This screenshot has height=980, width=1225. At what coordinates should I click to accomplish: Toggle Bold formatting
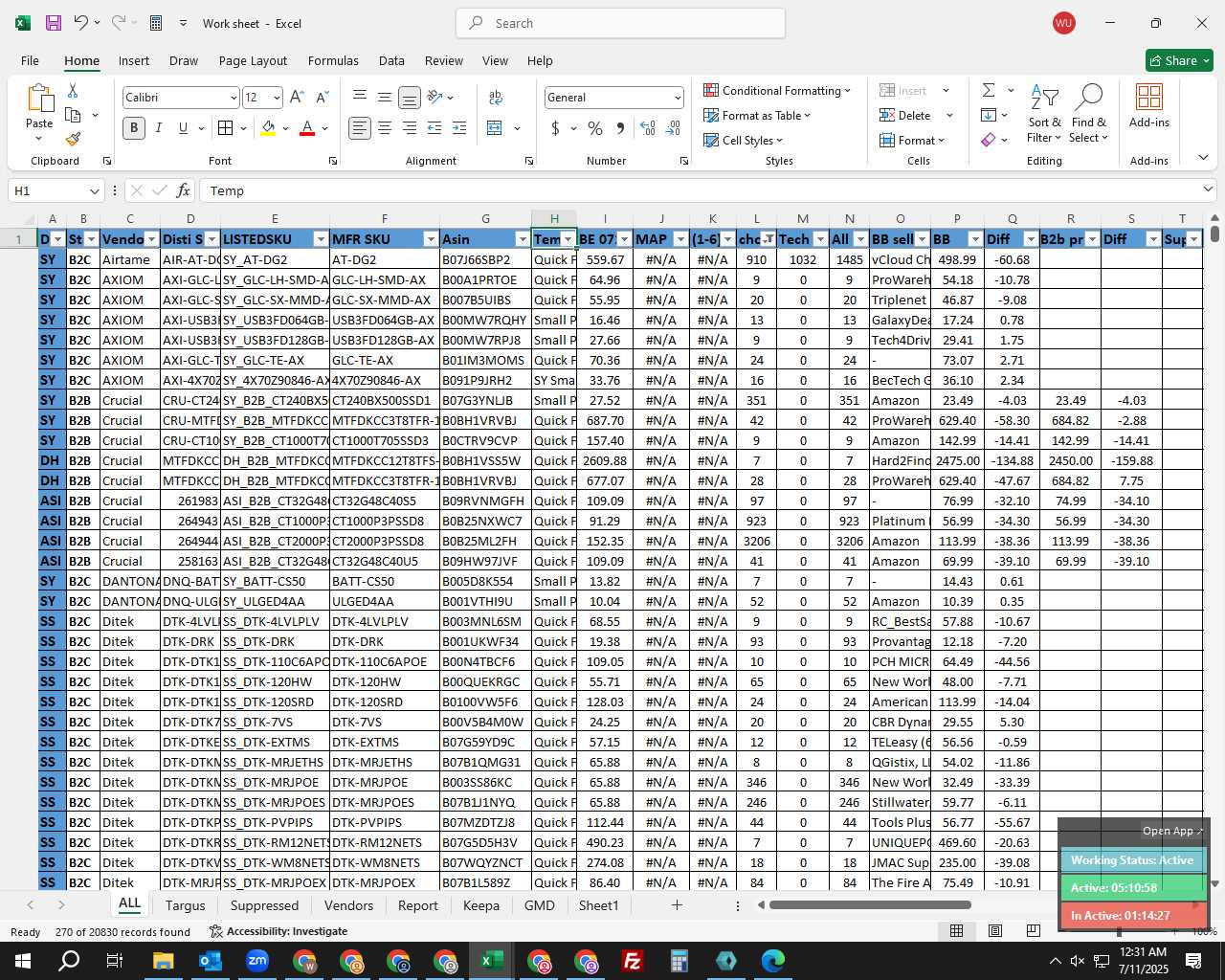point(134,128)
